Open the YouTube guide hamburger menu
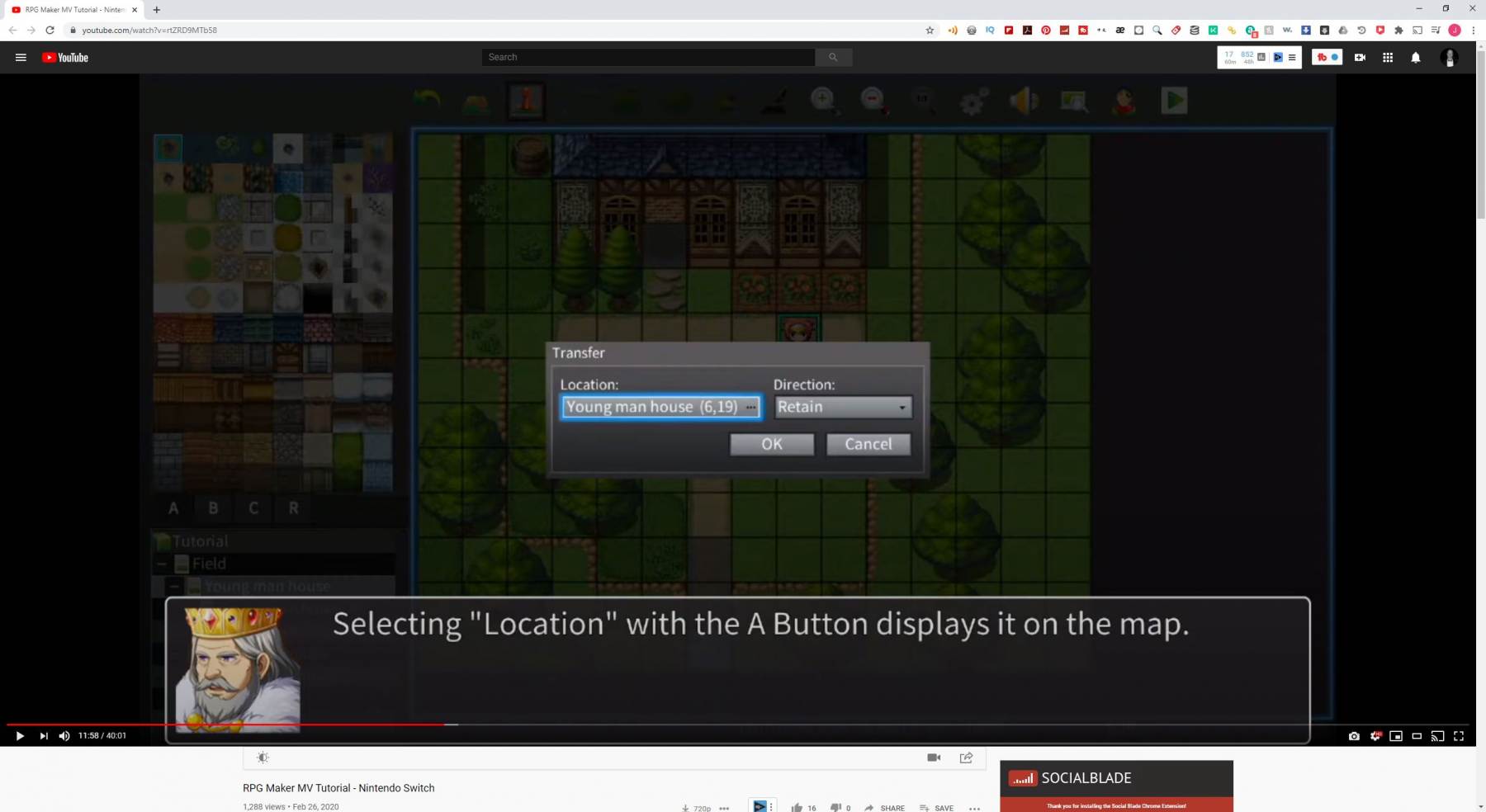Screen dimensions: 1486x812 point(21,58)
